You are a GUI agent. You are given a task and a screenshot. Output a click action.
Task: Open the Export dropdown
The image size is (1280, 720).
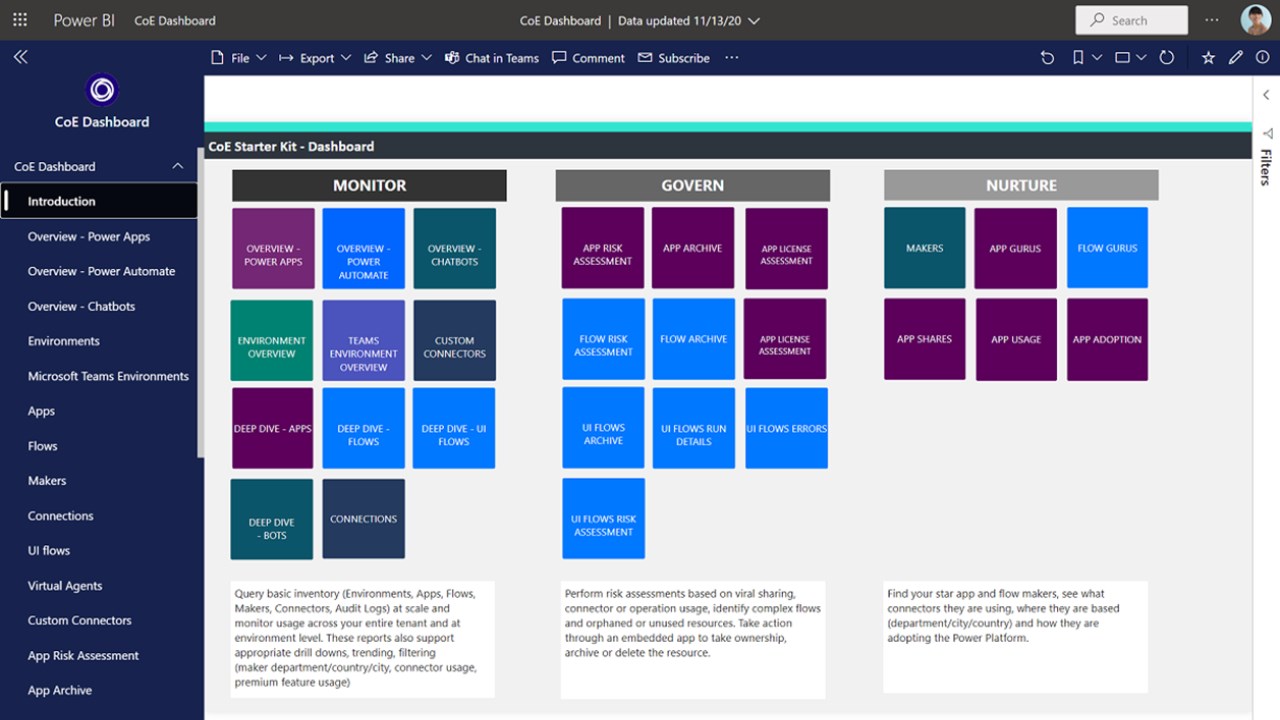[x=315, y=58]
